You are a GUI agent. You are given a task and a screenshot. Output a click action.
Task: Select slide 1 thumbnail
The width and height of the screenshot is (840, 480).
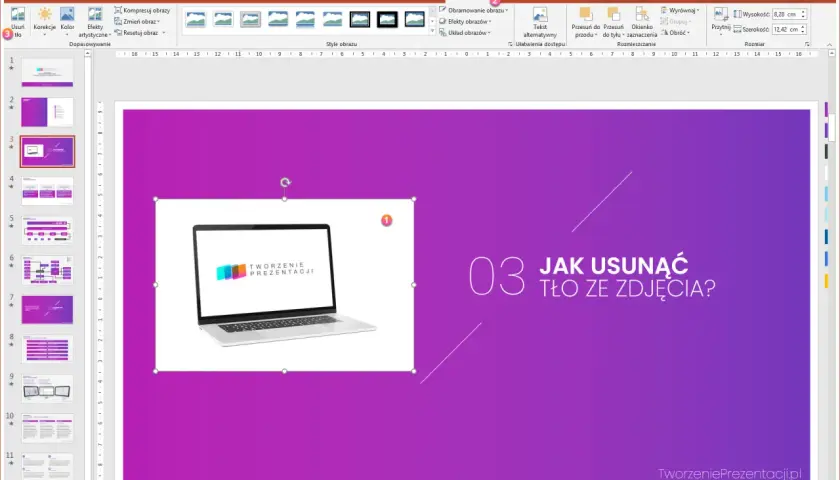pos(47,72)
